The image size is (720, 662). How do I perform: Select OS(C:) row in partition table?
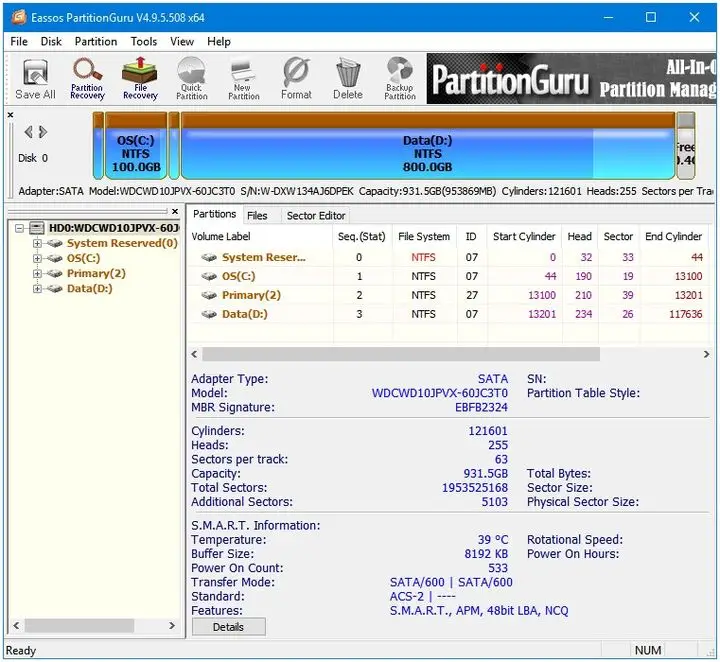448,276
